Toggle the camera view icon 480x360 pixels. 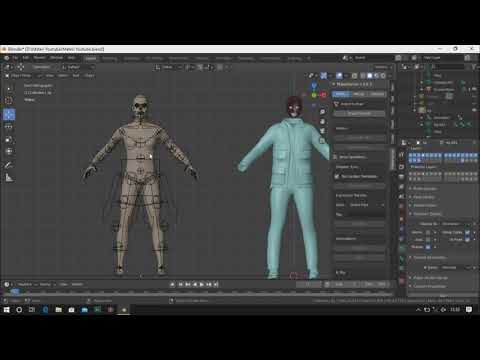point(323,131)
